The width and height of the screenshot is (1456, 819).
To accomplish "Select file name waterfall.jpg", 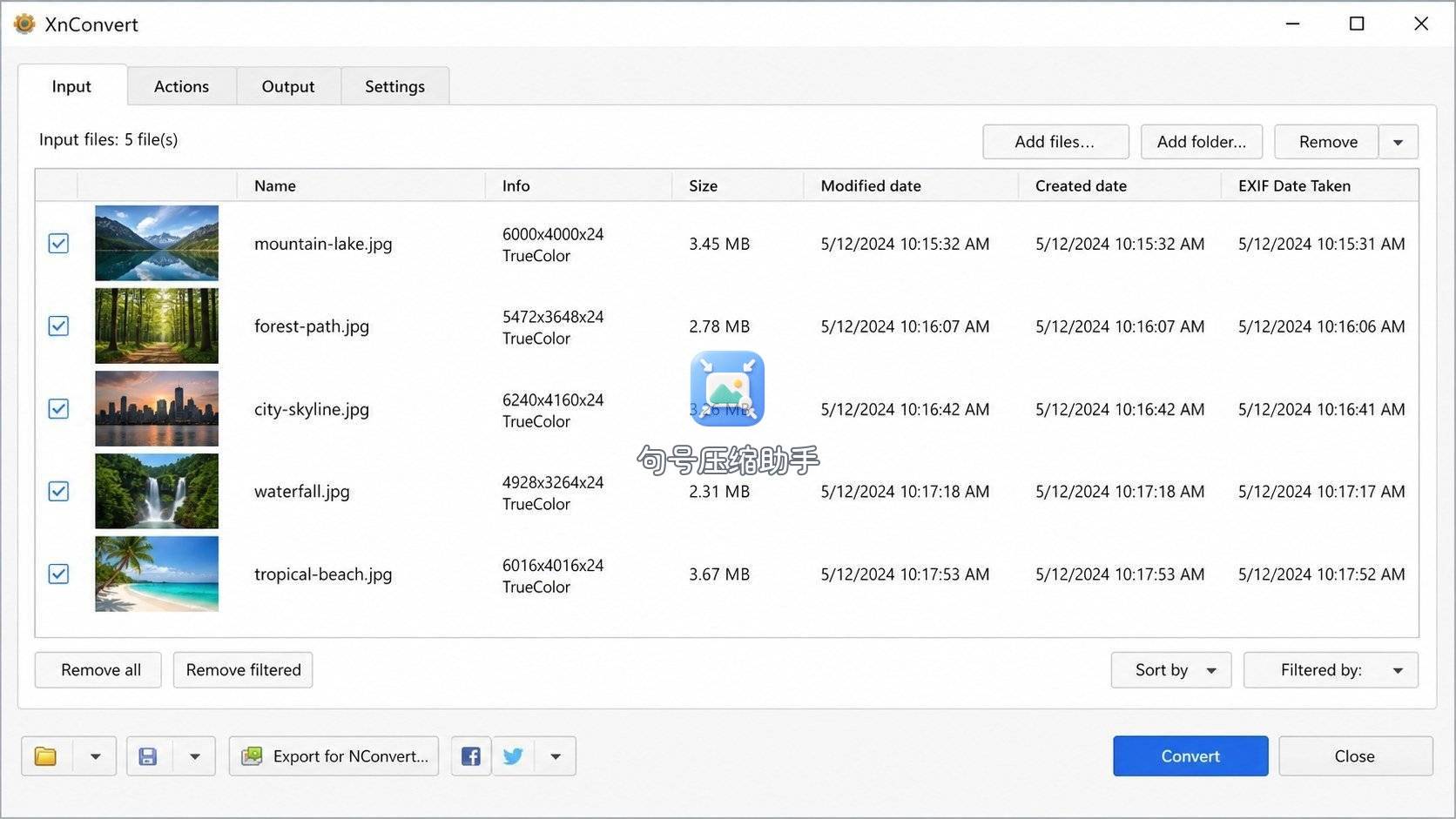I will click(x=302, y=492).
